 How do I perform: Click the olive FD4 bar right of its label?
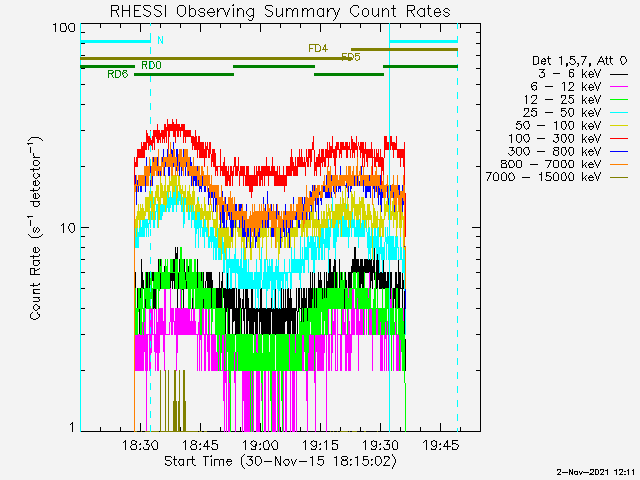(404, 50)
